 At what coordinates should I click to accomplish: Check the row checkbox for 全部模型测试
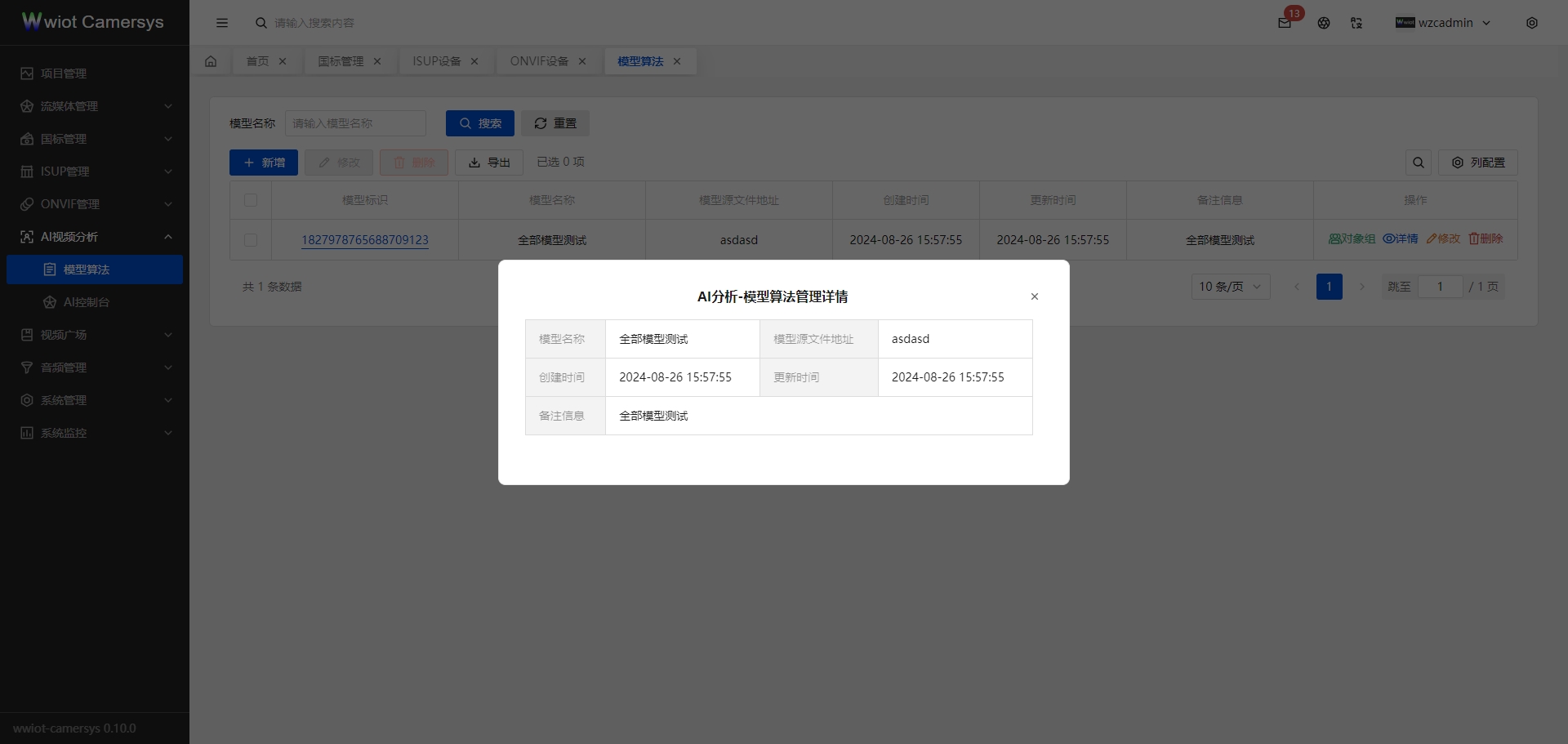click(250, 240)
